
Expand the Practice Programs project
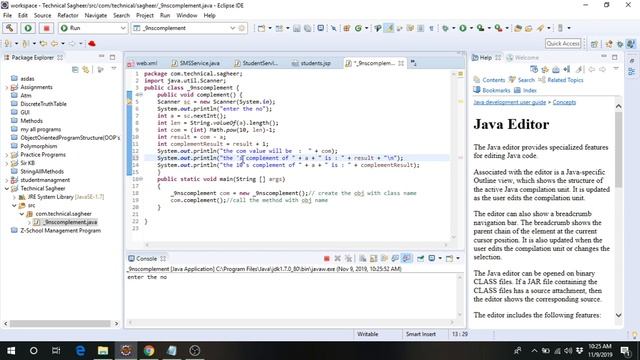pos(7,155)
